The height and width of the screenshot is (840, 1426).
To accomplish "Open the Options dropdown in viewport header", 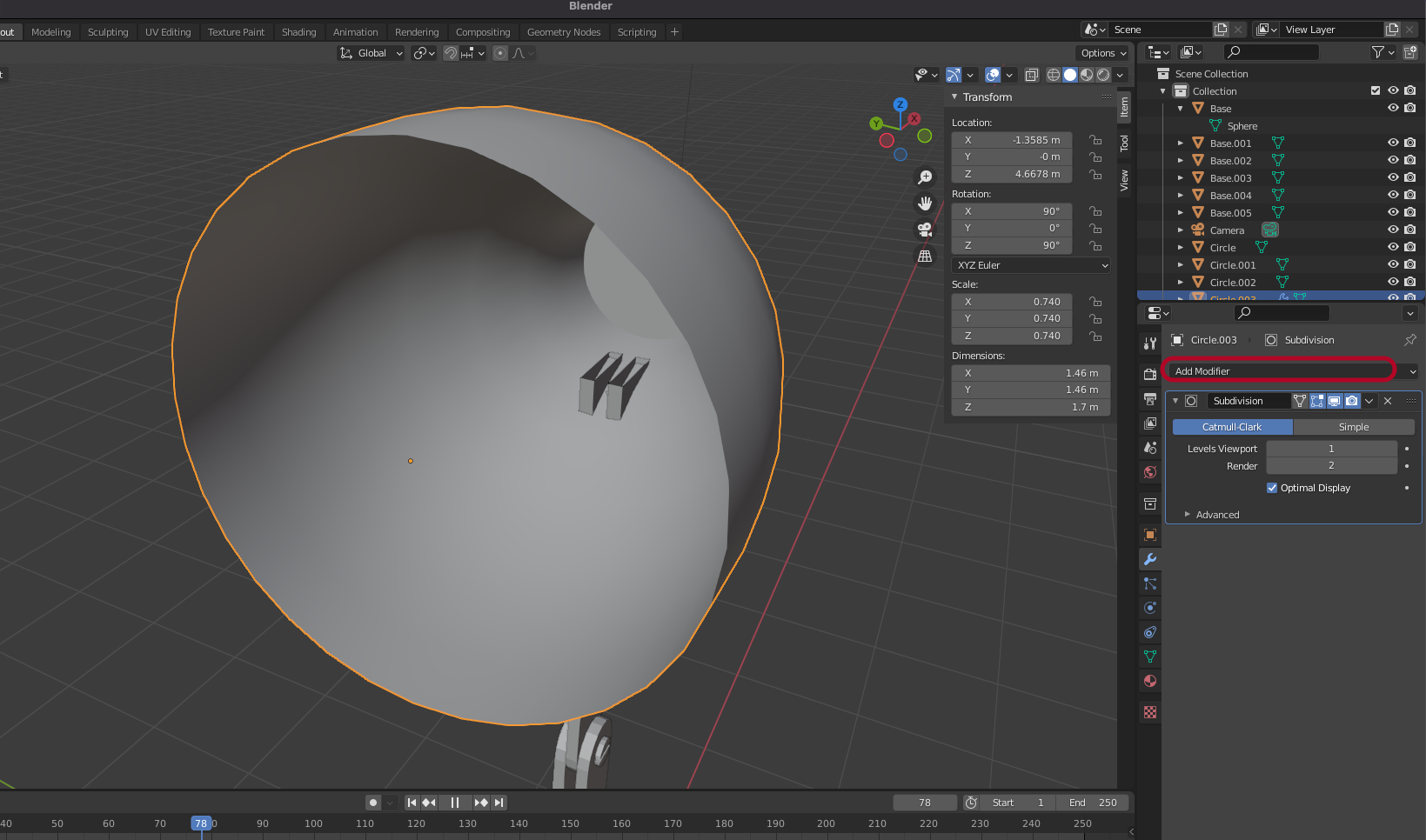I will [1103, 53].
